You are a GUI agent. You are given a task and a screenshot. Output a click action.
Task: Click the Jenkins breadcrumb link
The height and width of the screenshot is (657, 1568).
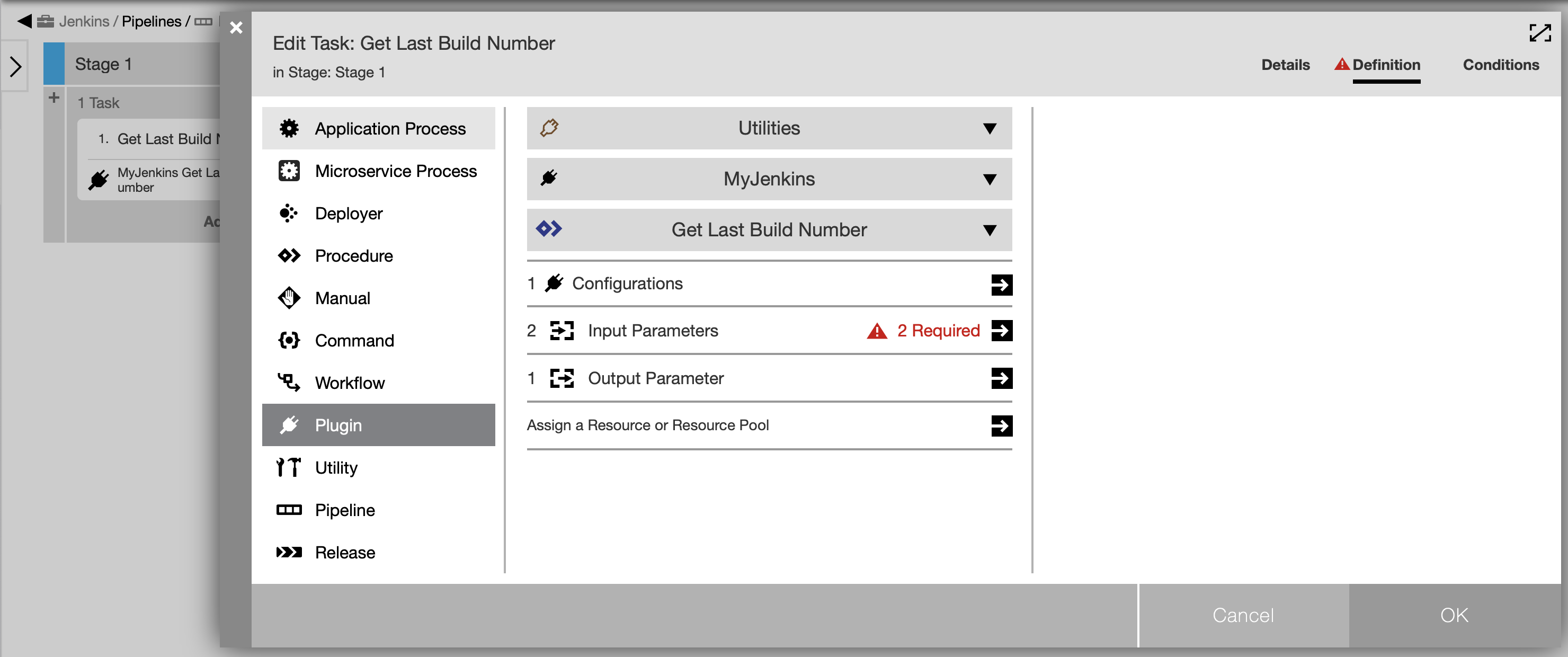pyautogui.click(x=84, y=22)
